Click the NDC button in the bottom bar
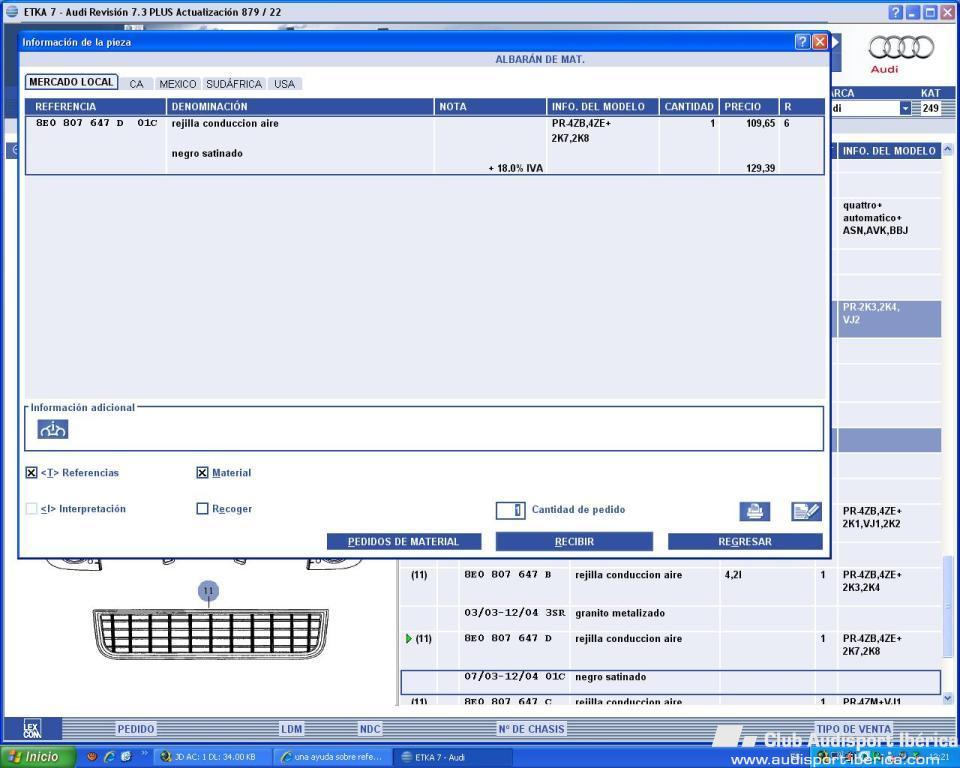Image resolution: width=960 pixels, height=768 pixels. click(x=370, y=729)
